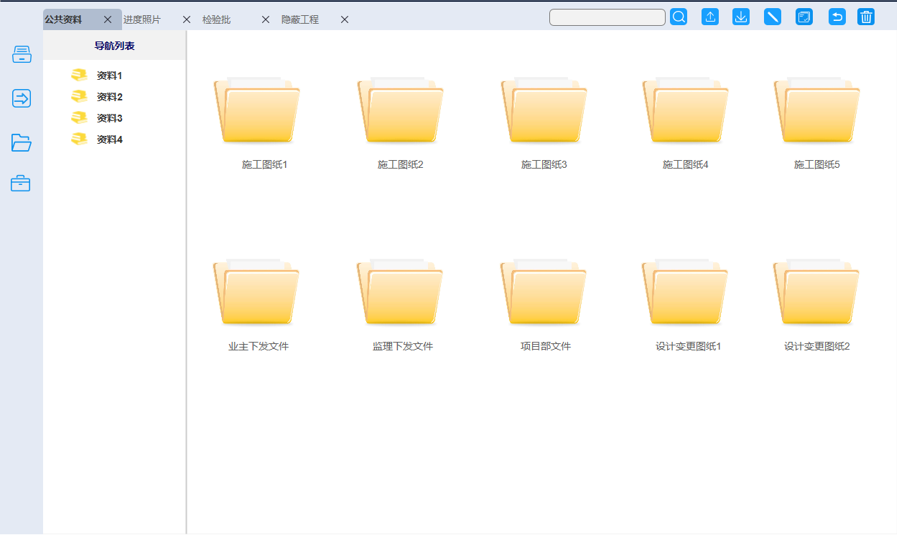Select 资料3 in the navigation list
This screenshot has width=897, height=535.
point(109,118)
